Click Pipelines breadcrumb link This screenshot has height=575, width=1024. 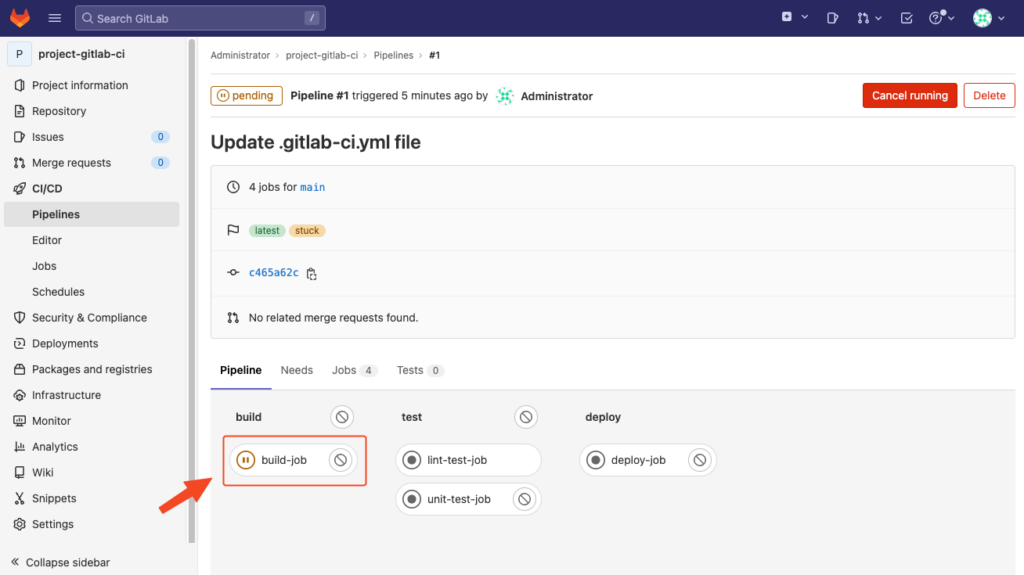[393, 56]
